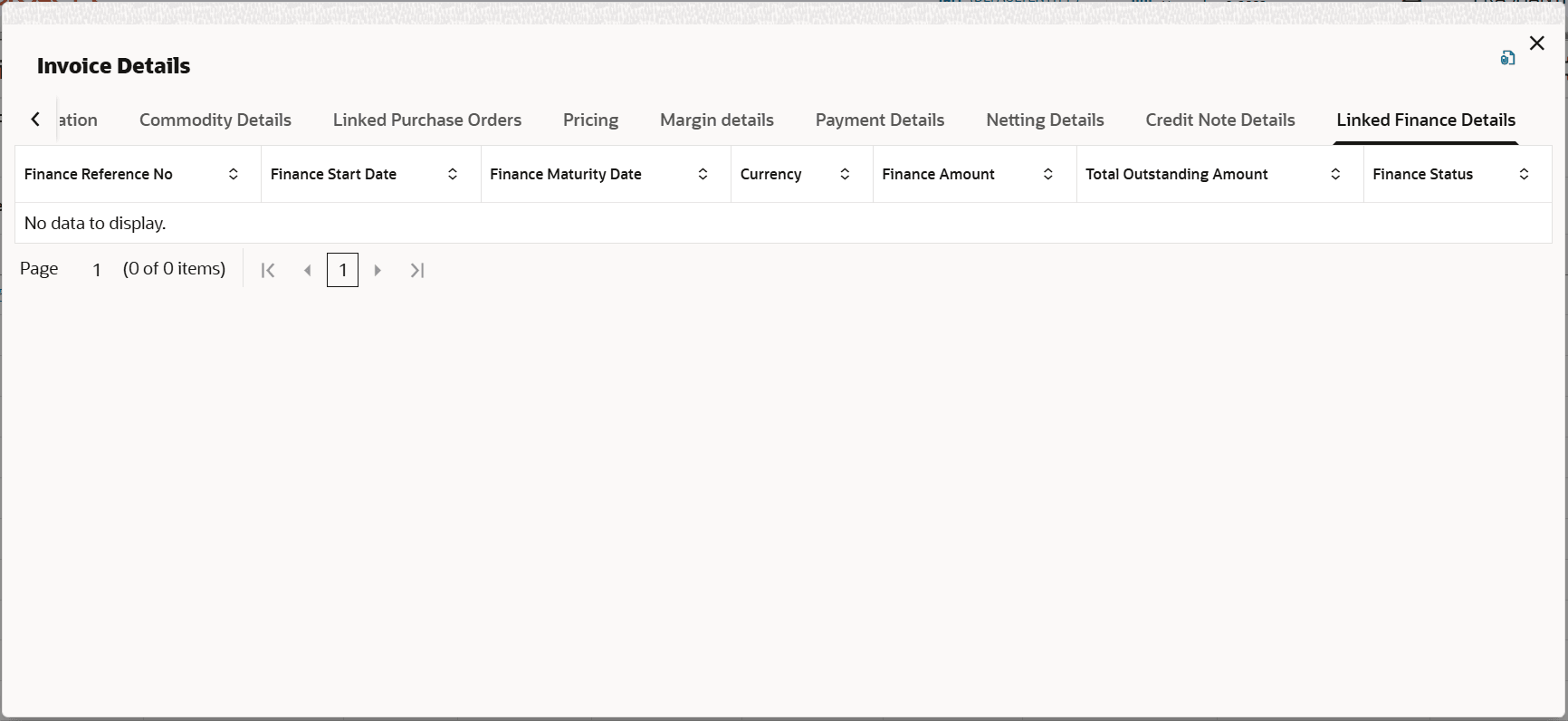Open the Credit Note Details tab
Screen dimensions: 1568x721
tap(1220, 120)
